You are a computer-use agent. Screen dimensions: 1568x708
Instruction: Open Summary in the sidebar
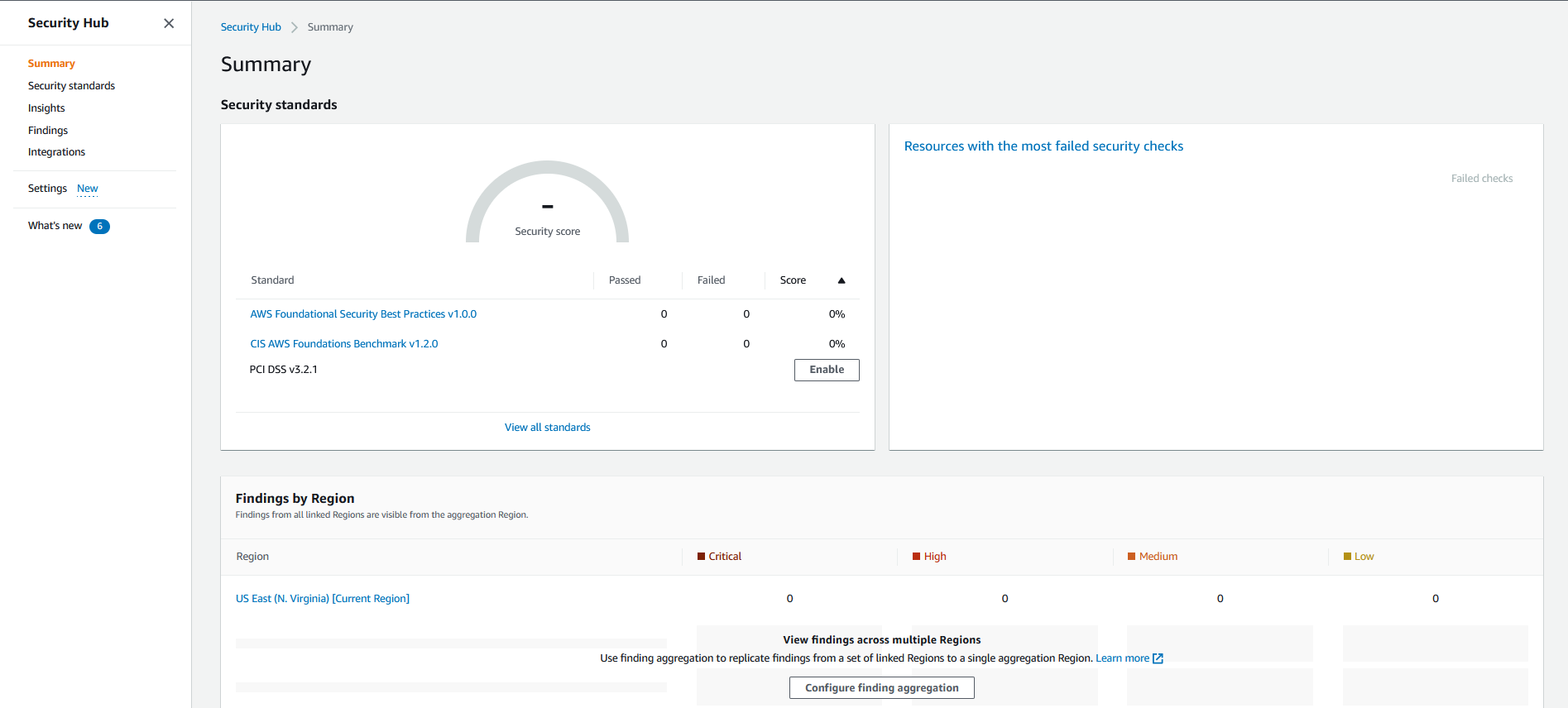(51, 64)
